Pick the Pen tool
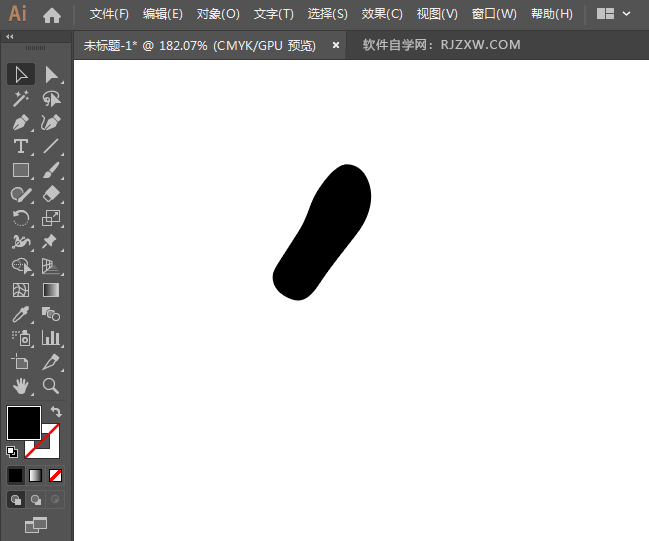Screen dimensions: 649x541 [21, 122]
